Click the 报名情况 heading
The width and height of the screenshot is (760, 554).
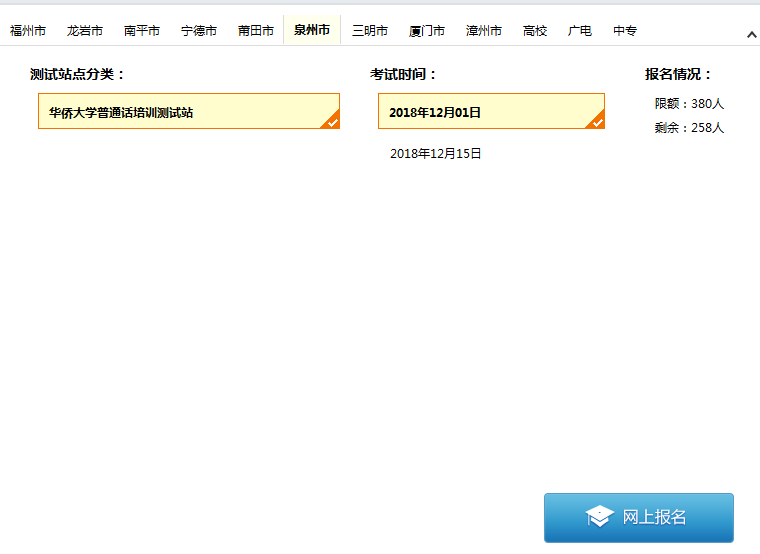[x=678, y=74]
